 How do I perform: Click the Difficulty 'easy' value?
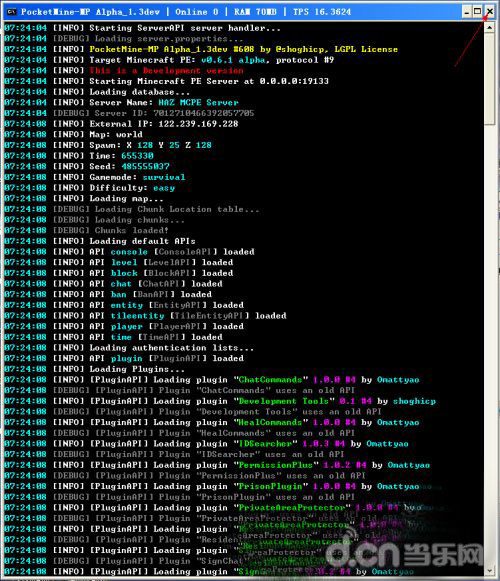(164, 188)
